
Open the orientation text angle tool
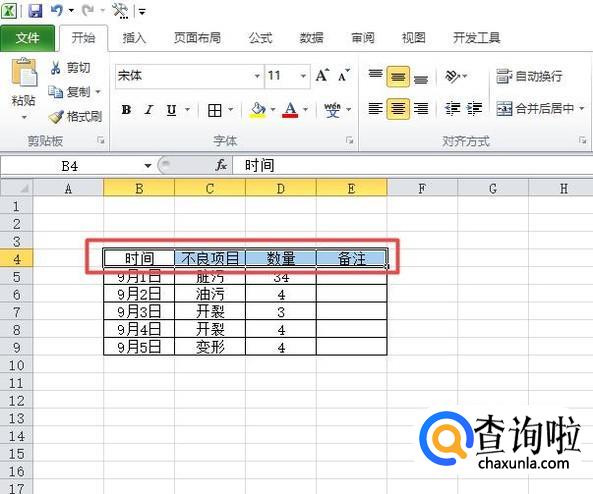click(x=456, y=76)
